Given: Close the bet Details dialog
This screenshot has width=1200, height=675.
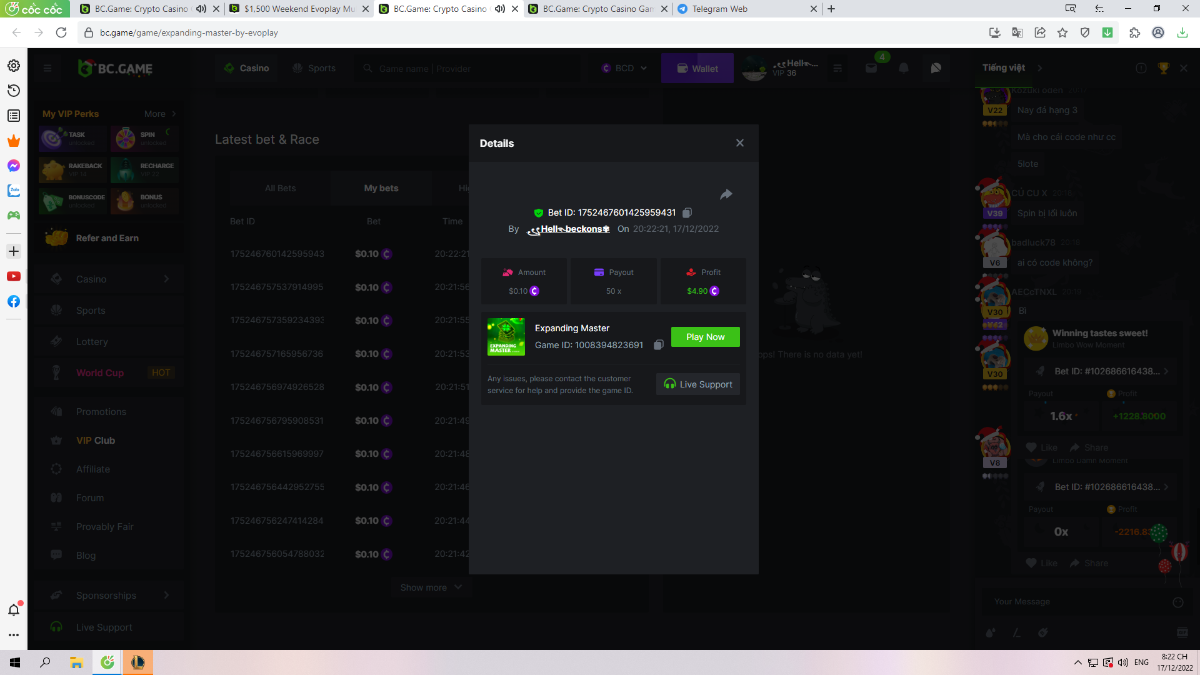Looking at the screenshot, I should (x=740, y=143).
